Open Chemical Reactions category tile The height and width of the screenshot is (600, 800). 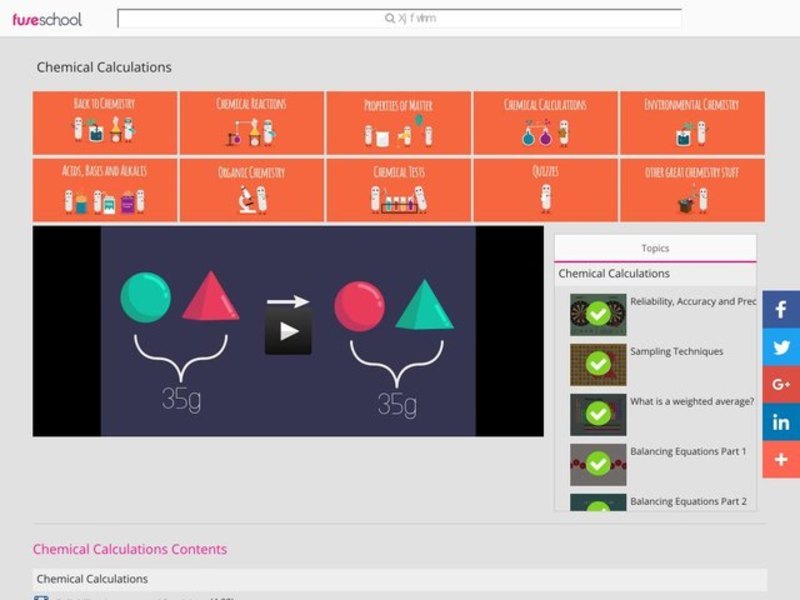(x=251, y=123)
